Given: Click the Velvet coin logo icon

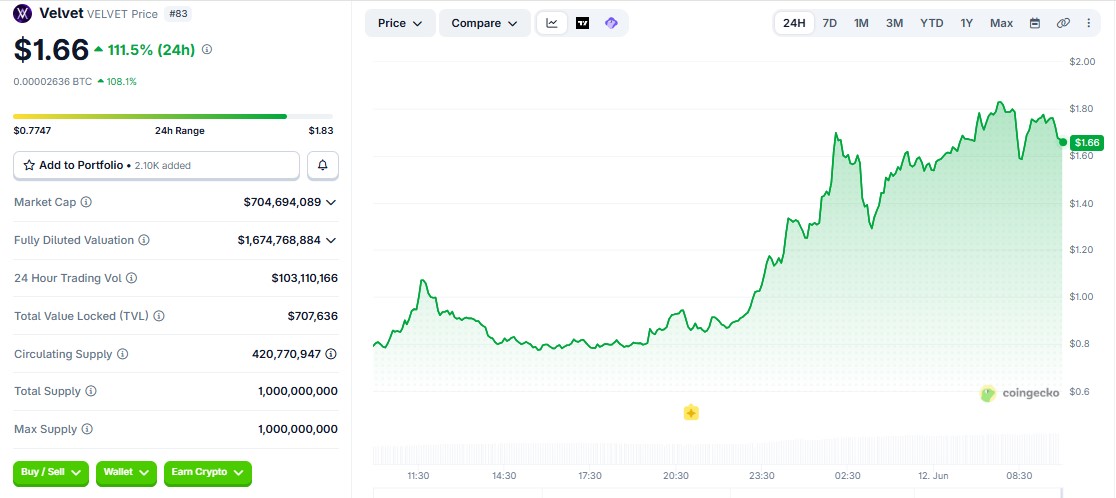Looking at the screenshot, I should (23, 13).
